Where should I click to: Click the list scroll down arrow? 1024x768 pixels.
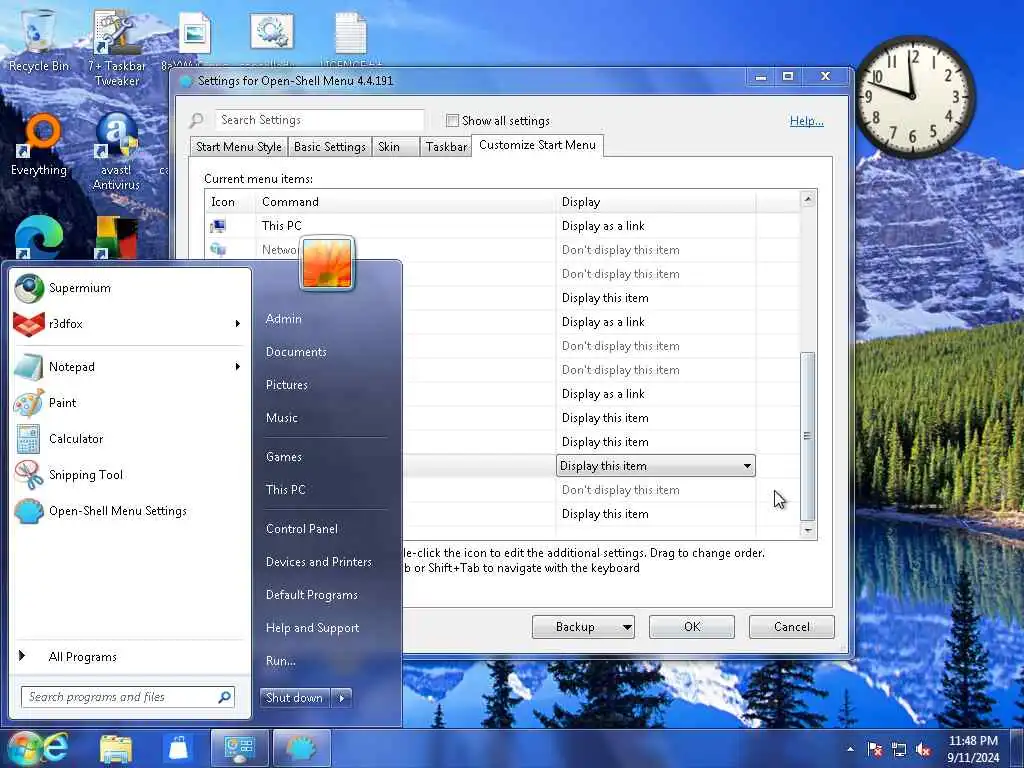pos(808,530)
